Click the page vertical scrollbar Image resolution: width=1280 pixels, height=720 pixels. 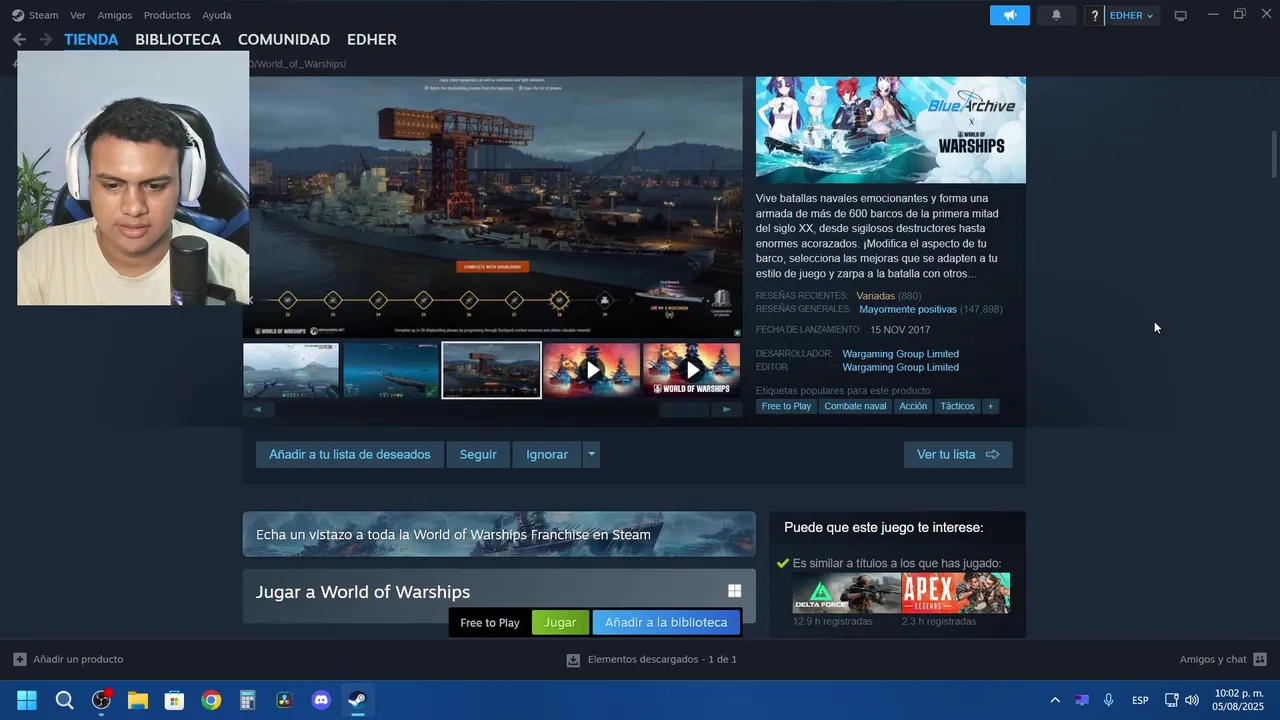[x=1274, y=155]
